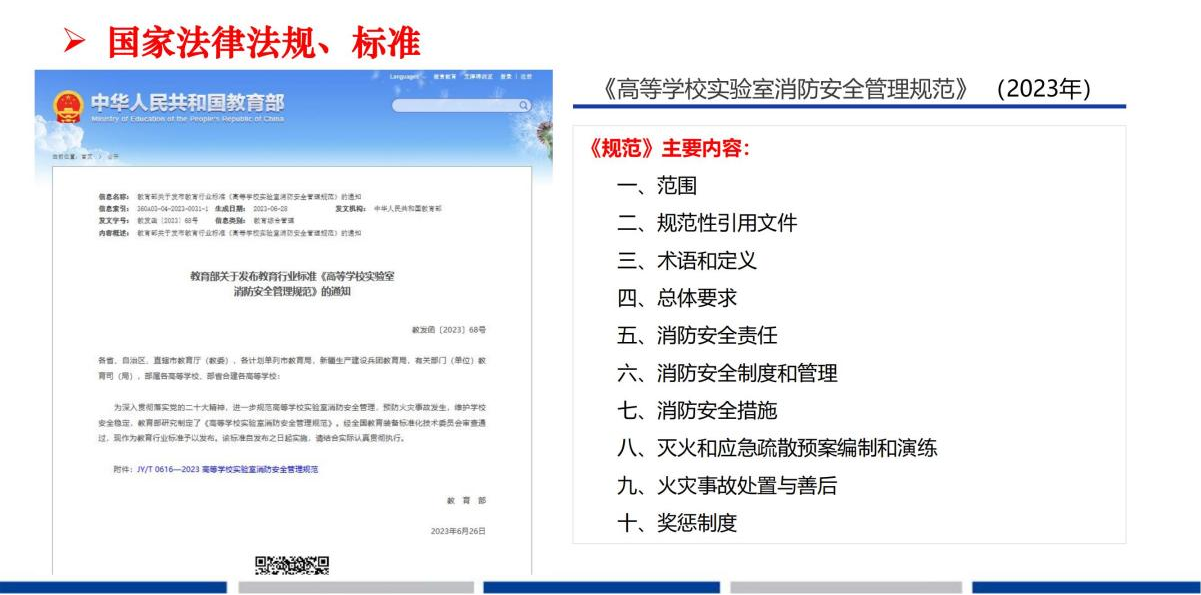
Task: Click the 登录 link at top right
Action: click(x=507, y=77)
